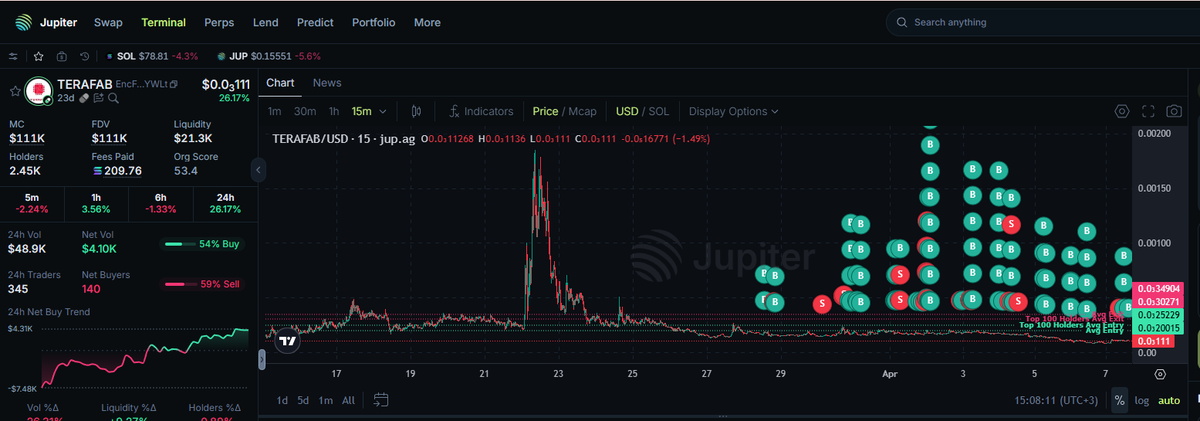1200x421 pixels.
Task: Set chart interval to 30m
Action: pos(305,111)
